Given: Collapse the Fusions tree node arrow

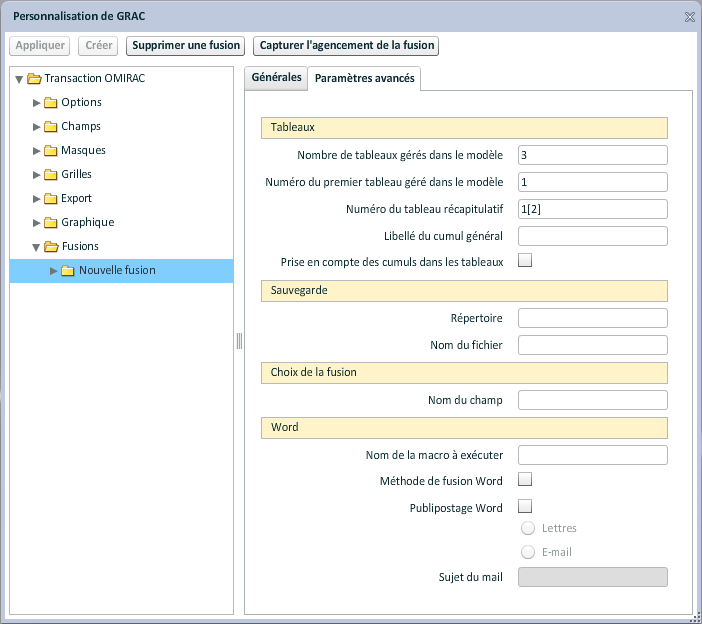Looking at the screenshot, I should [x=37, y=247].
